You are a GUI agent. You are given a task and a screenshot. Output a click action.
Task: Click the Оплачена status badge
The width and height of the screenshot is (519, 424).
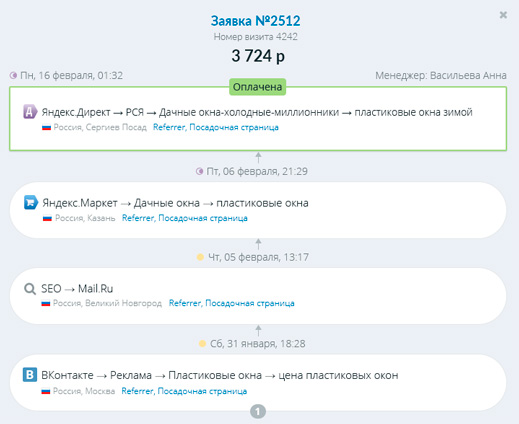257,87
